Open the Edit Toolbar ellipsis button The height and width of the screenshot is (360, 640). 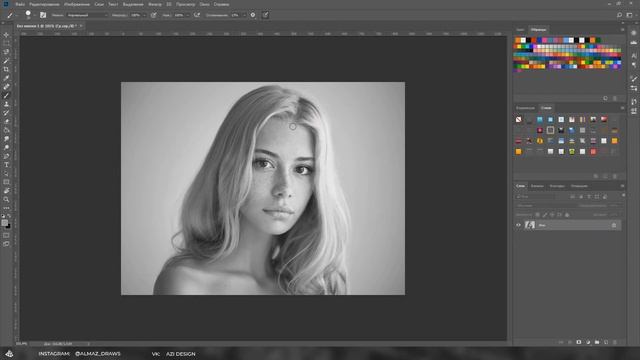[x=6, y=208]
